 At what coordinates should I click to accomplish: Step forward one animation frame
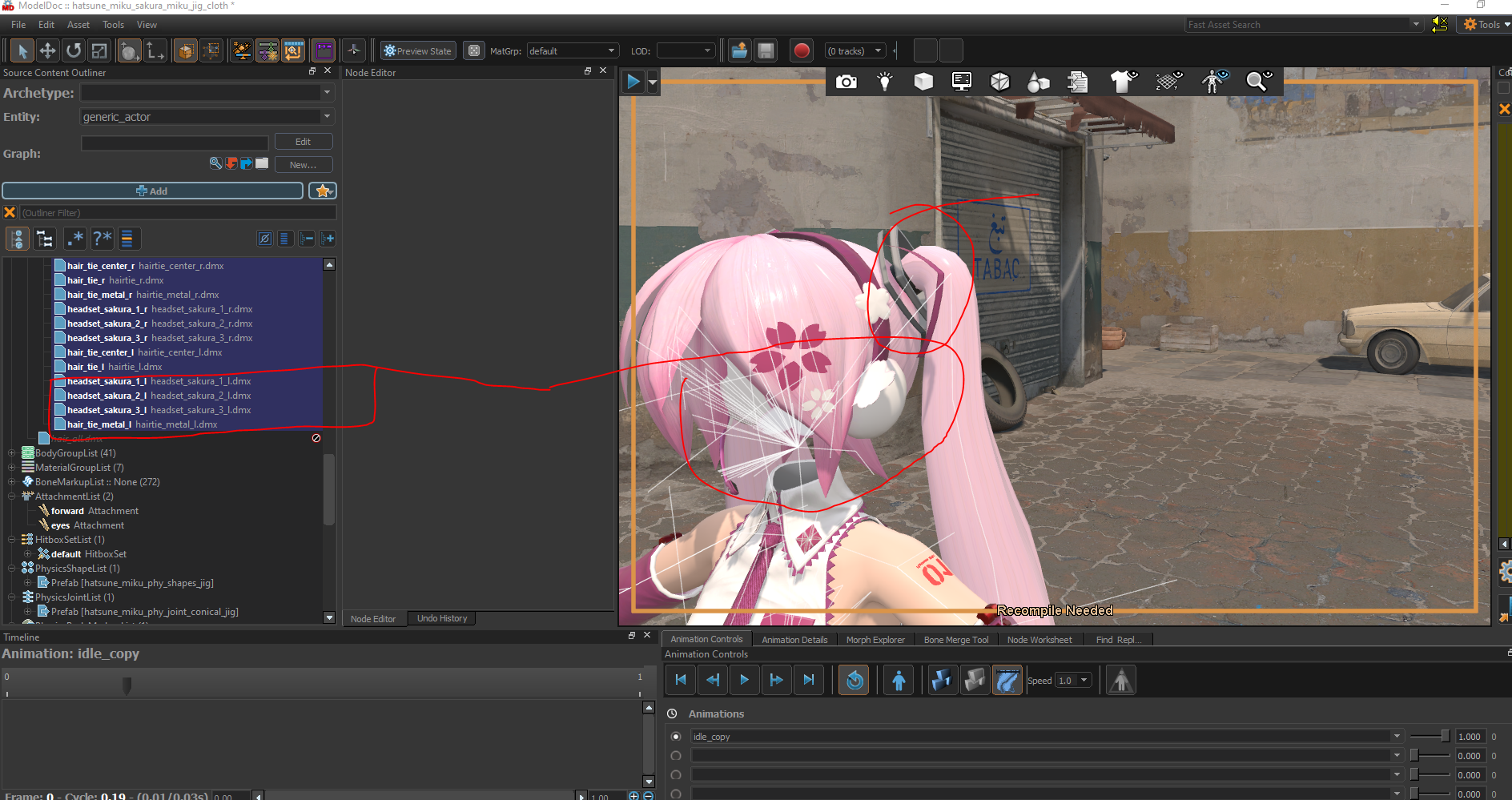777,680
